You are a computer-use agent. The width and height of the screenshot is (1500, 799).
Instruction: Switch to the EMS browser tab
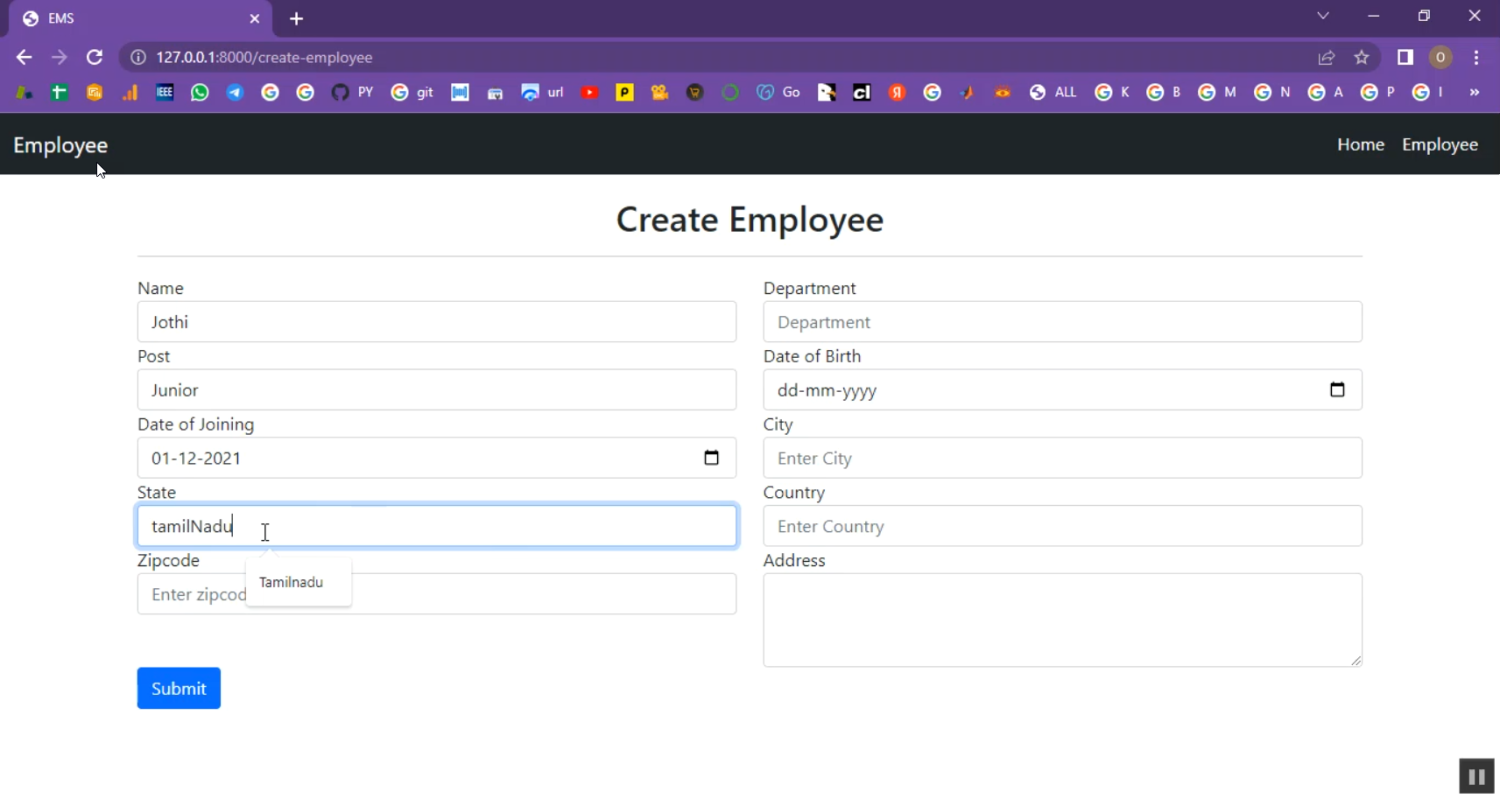coord(139,19)
